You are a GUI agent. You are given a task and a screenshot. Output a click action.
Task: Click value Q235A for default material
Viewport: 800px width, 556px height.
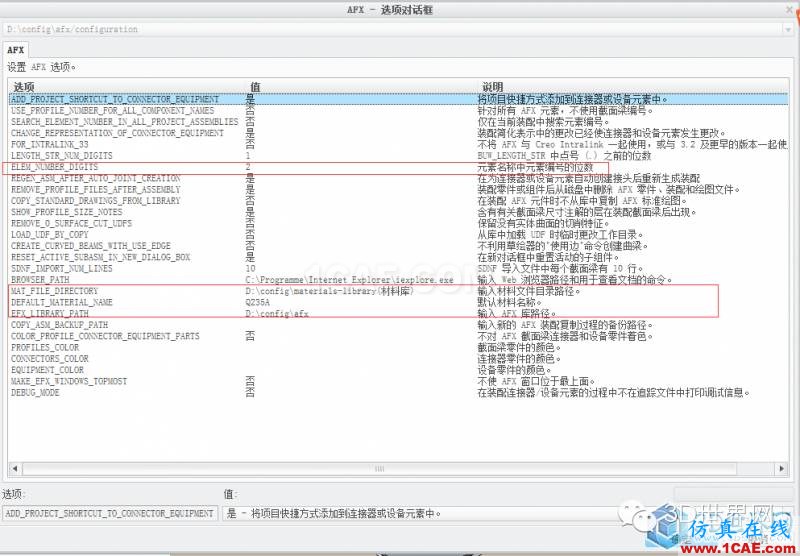click(258, 302)
